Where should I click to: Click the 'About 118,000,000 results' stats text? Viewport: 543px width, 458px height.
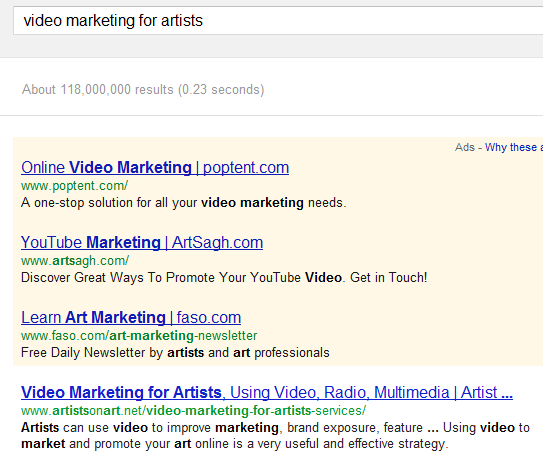click(x=143, y=90)
